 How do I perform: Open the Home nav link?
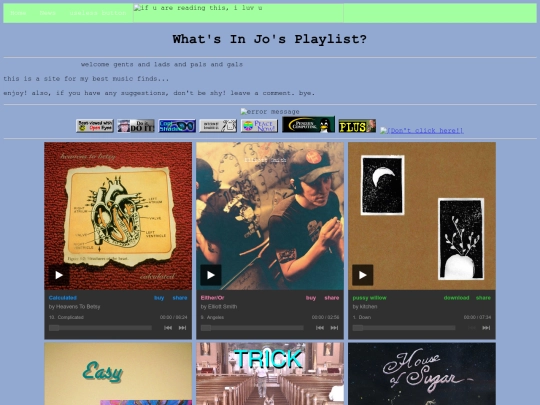[x=18, y=13]
